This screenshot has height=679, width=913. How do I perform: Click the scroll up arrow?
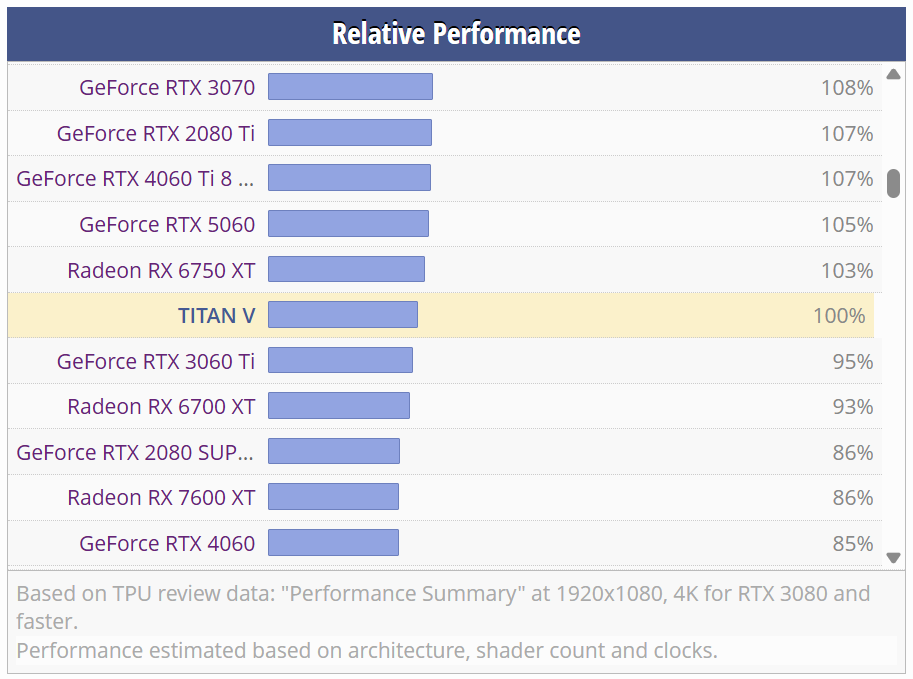coord(893,74)
